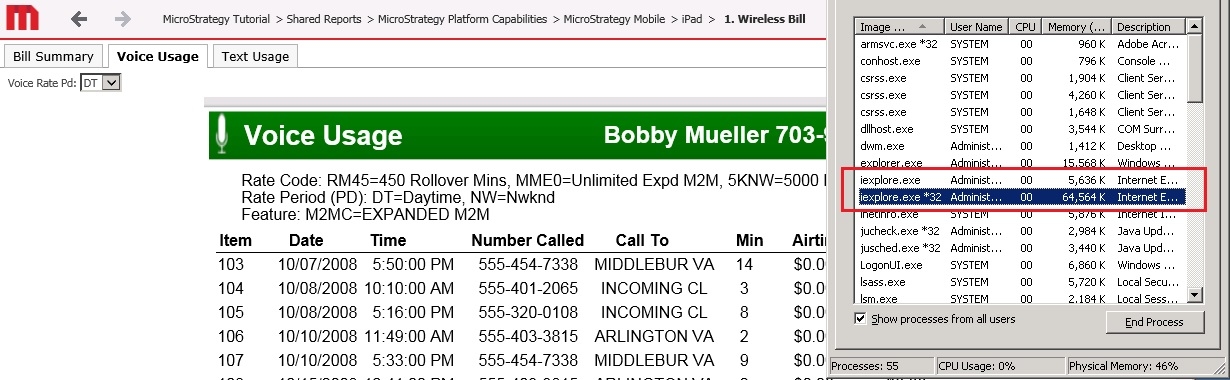This screenshot has height=380, width=1230.
Task: Click Physical Memory: 46% status entry
Action: pyautogui.click(x=1145, y=367)
